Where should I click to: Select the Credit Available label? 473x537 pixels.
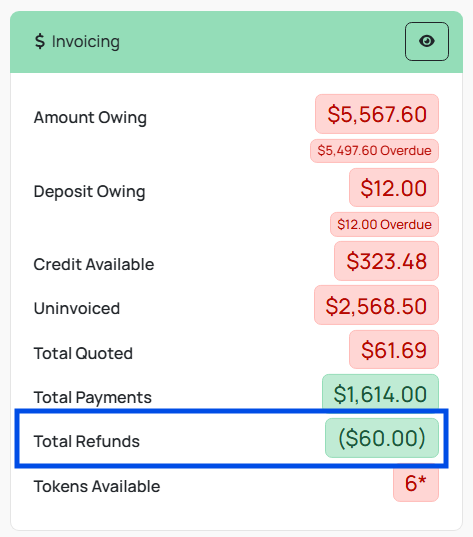click(94, 264)
